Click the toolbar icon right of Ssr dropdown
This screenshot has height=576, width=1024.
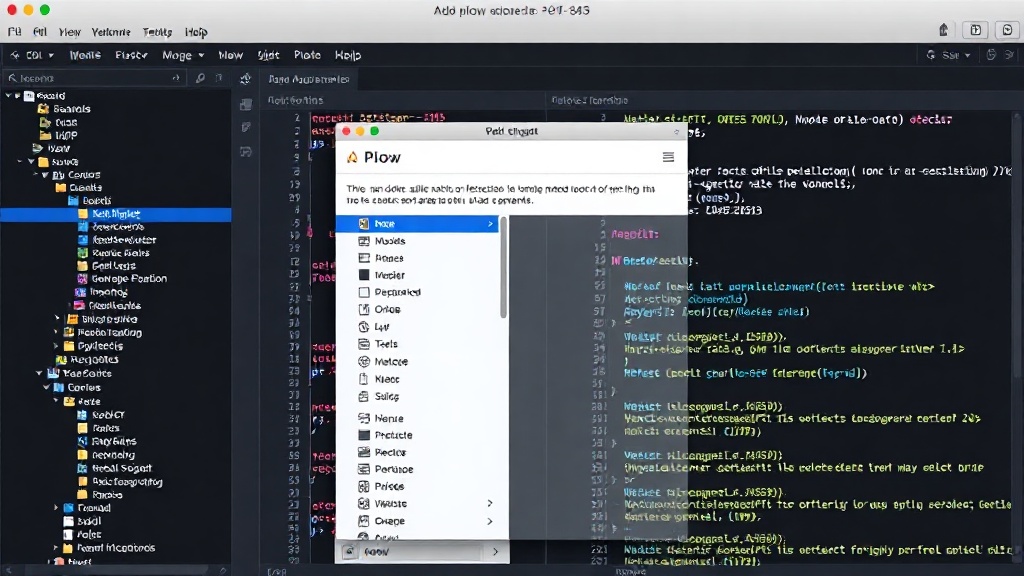[x=991, y=56]
